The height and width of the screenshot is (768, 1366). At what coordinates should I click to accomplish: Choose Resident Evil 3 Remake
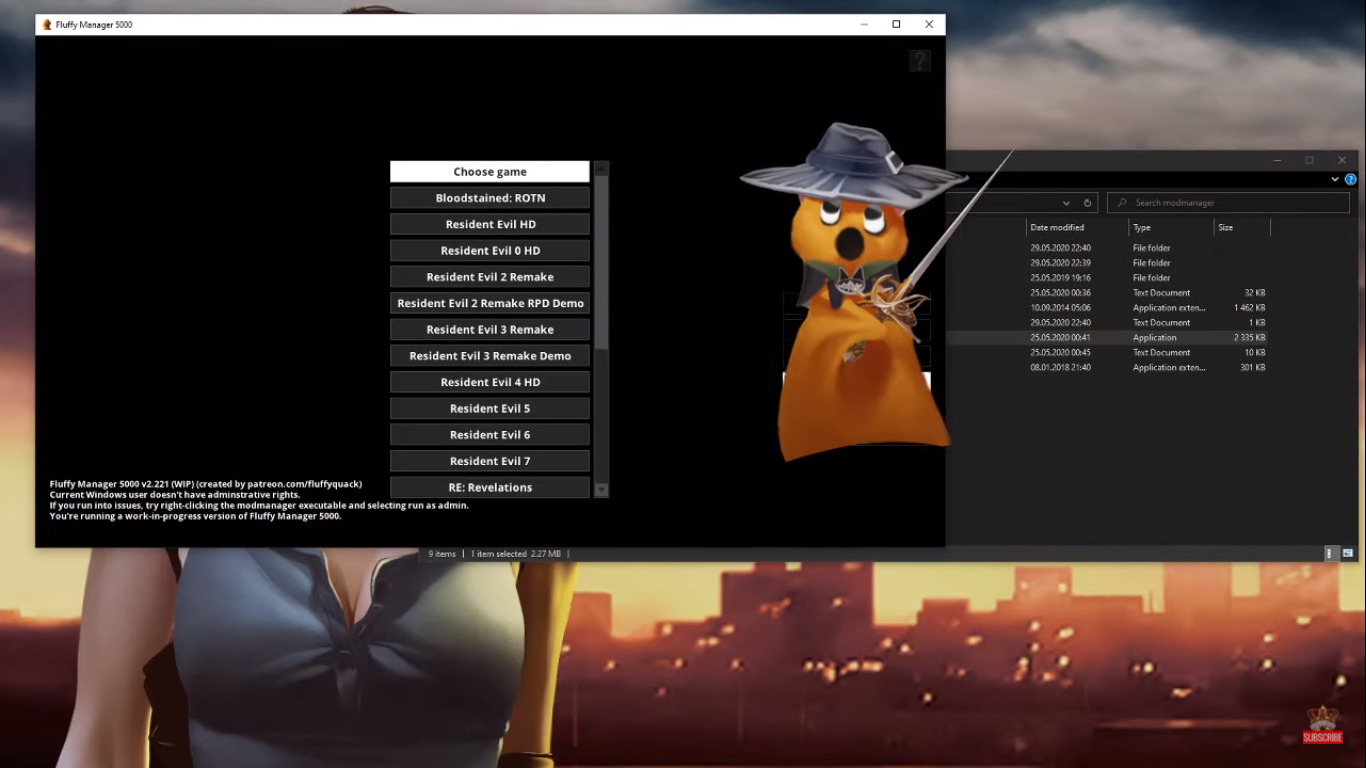point(490,330)
